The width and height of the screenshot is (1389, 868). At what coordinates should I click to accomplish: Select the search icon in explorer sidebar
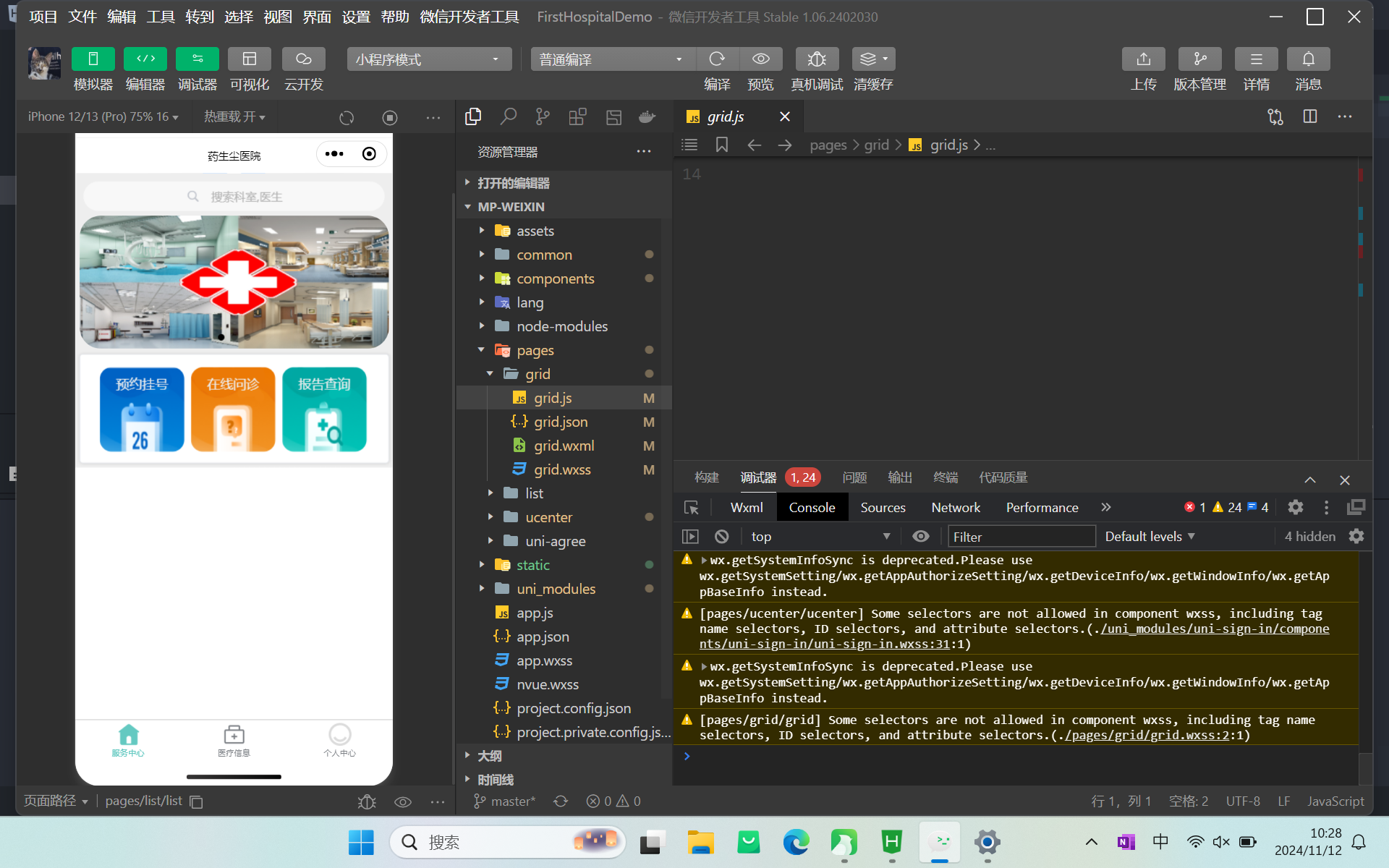click(509, 116)
